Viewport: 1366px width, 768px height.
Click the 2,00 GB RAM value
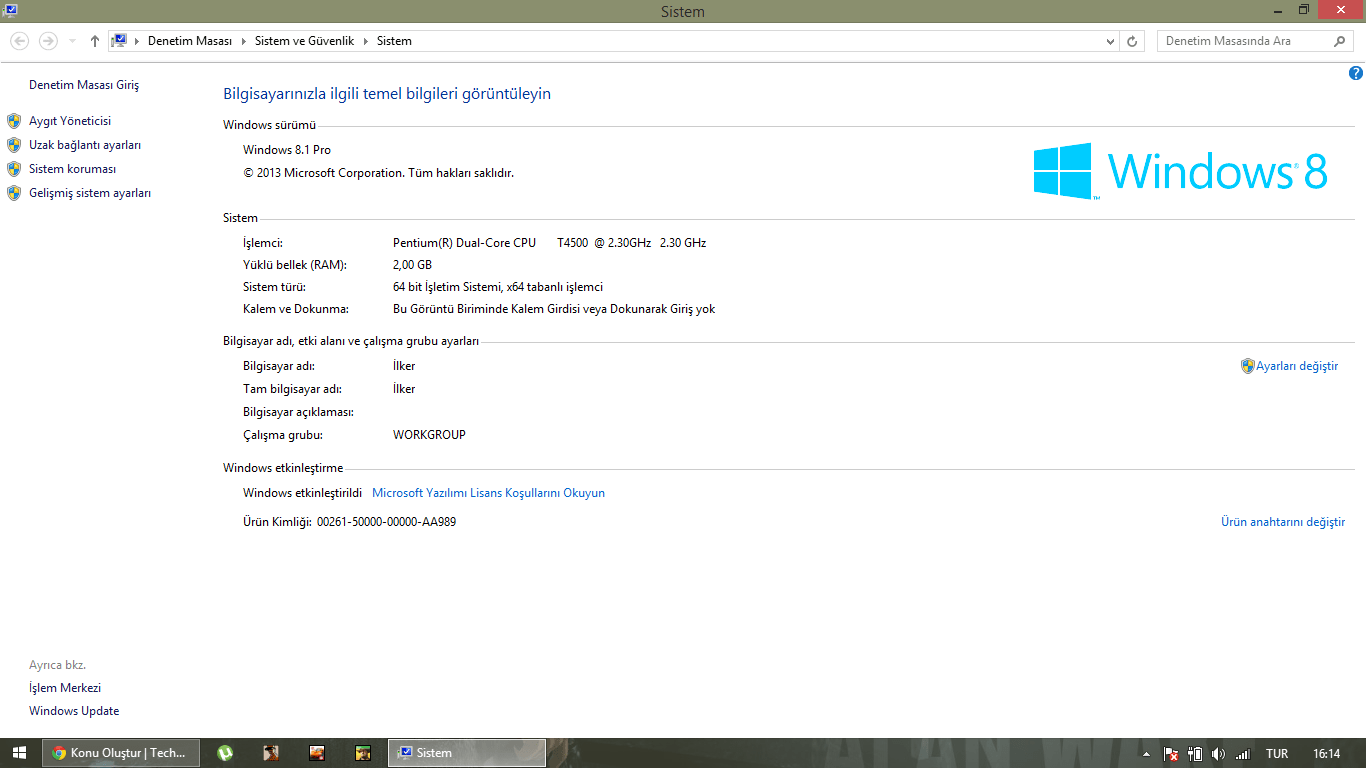[x=412, y=265]
